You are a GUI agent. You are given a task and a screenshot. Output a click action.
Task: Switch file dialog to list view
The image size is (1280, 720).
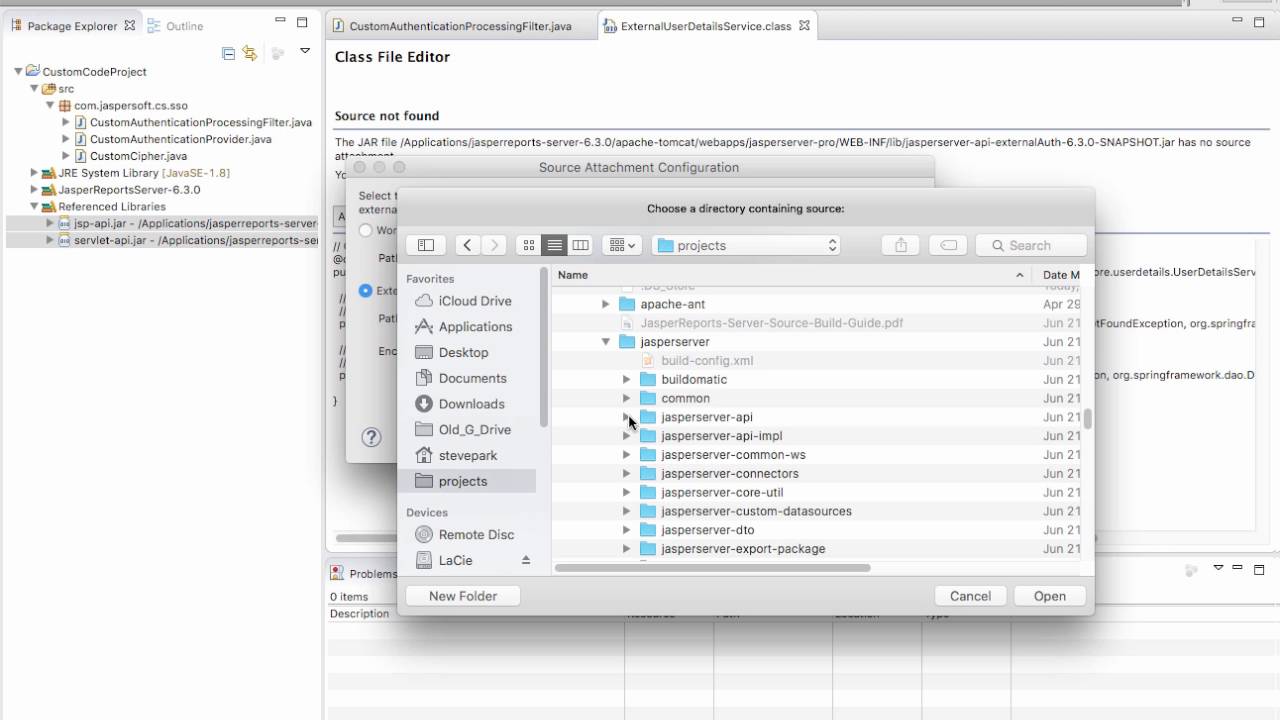coord(555,245)
